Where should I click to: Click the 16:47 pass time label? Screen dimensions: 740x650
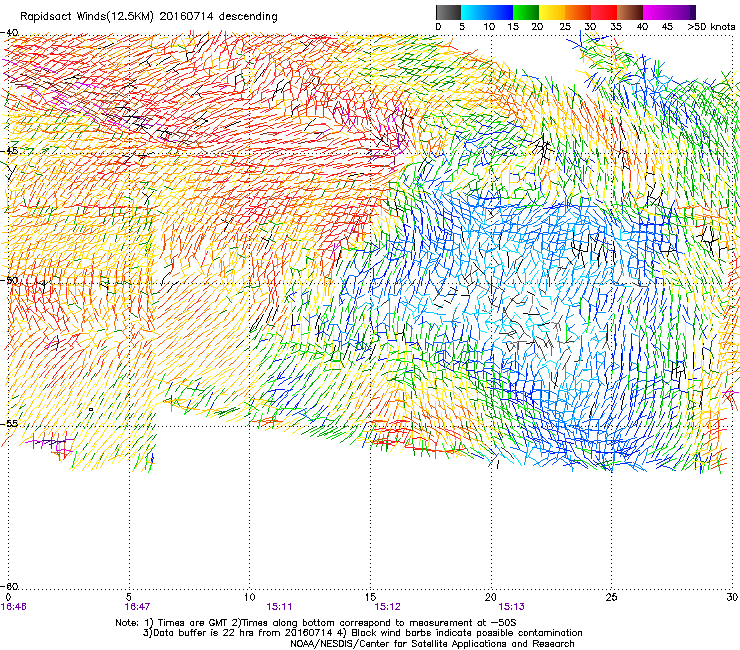click(137, 607)
